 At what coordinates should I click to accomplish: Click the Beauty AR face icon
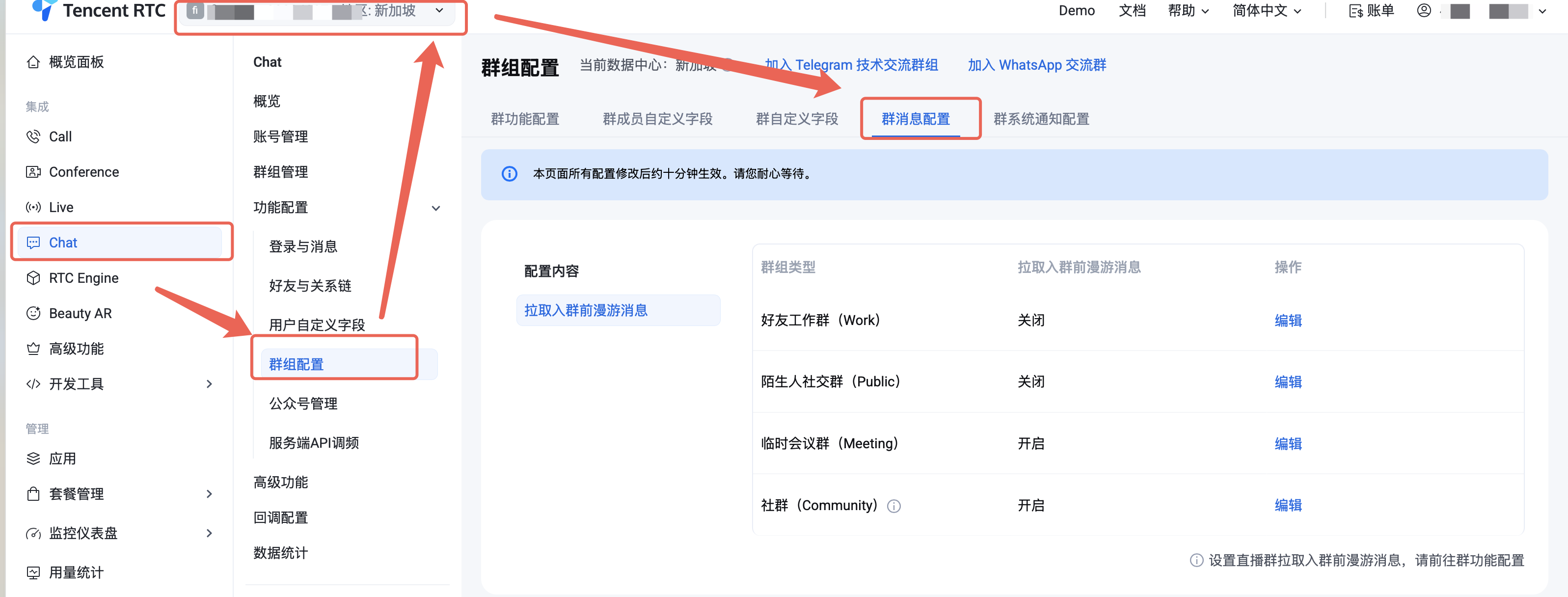(x=33, y=313)
